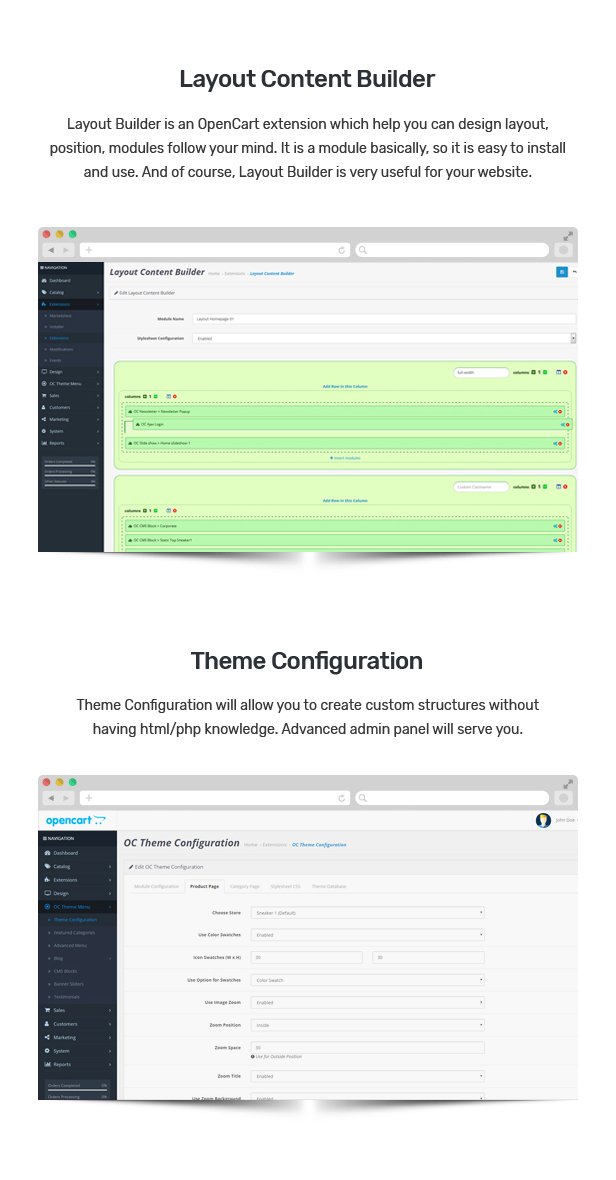Click the Module Name input field
The height and width of the screenshot is (1180, 616).
pyautogui.click(x=384, y=319)
